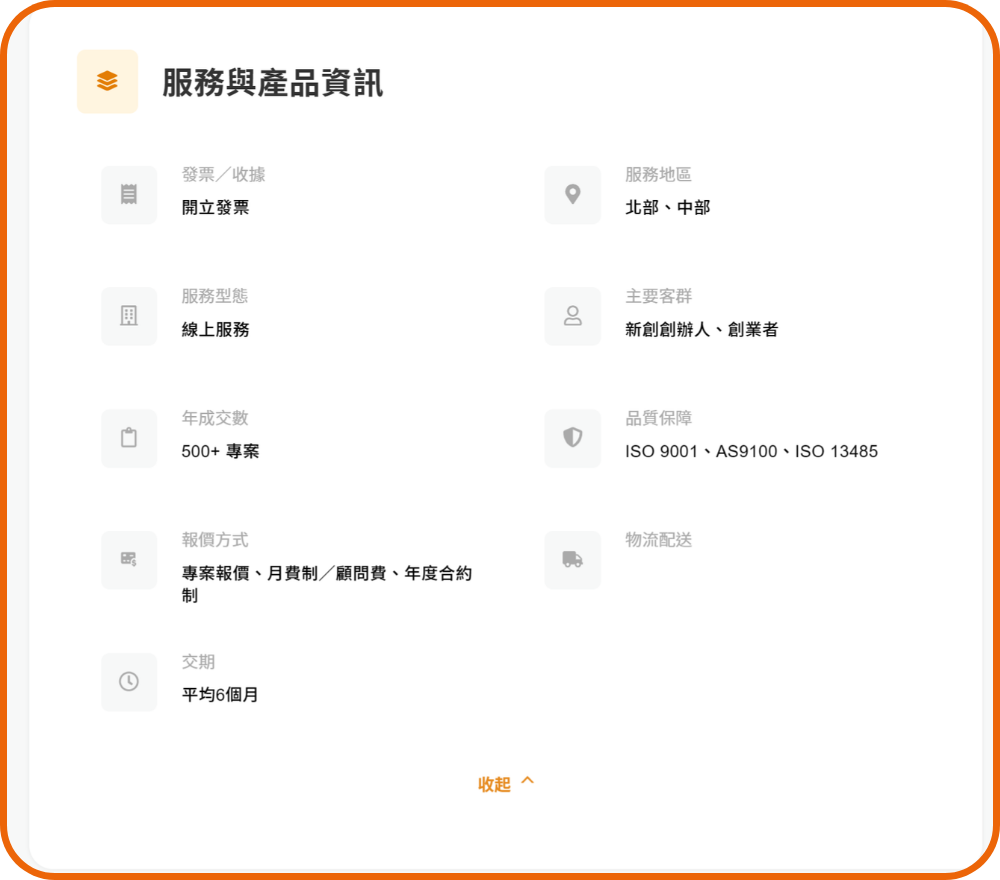This screenshot has height=880, width=1000.
Task: Click the shield icon for 品質保障
Action: coord(573,438)
